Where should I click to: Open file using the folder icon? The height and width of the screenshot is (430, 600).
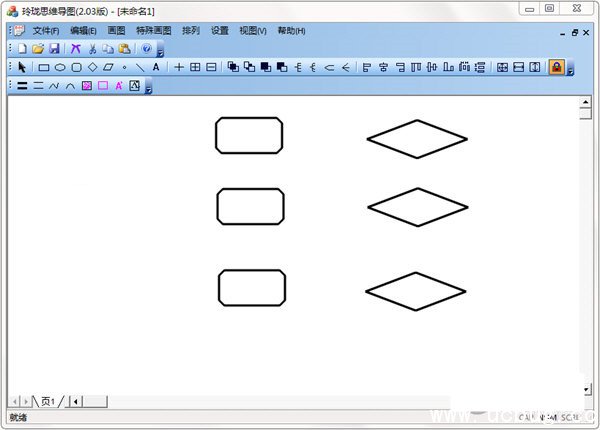38,49
